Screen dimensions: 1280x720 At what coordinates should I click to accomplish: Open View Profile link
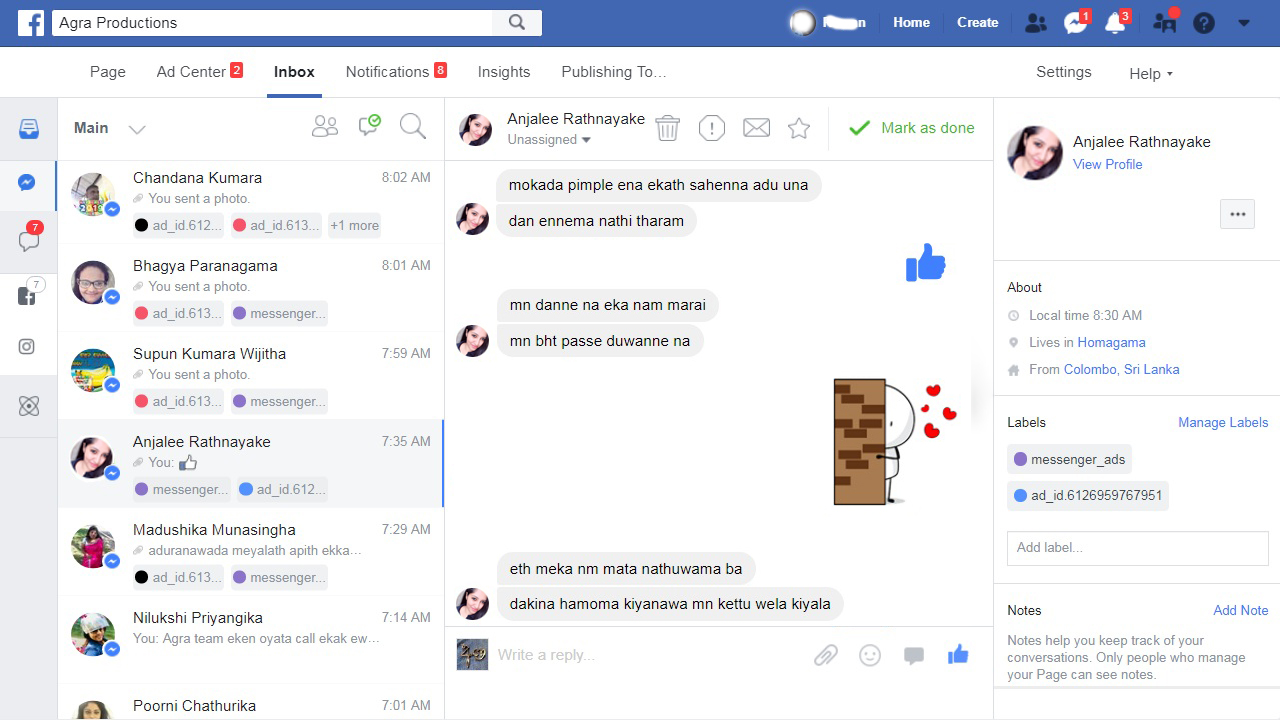coord(1107,164)
